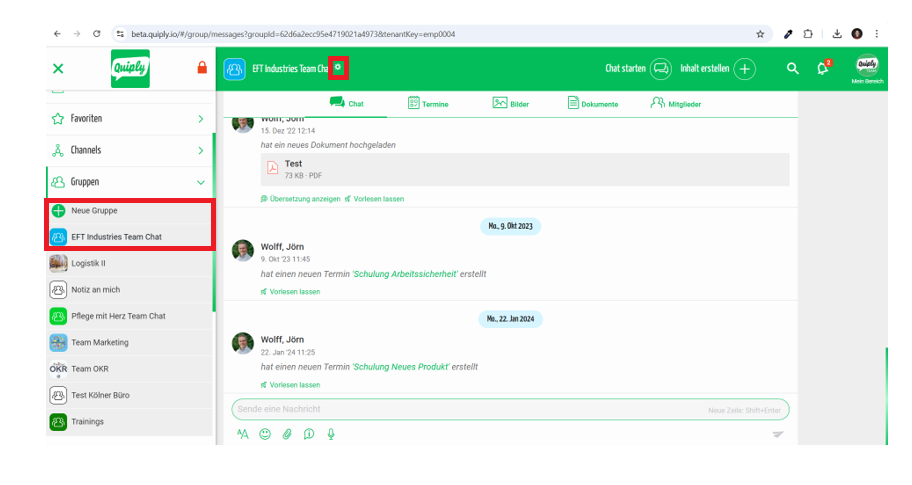
Task: Click Übersetzung anzeigen link
Action: tap(301, 199)
